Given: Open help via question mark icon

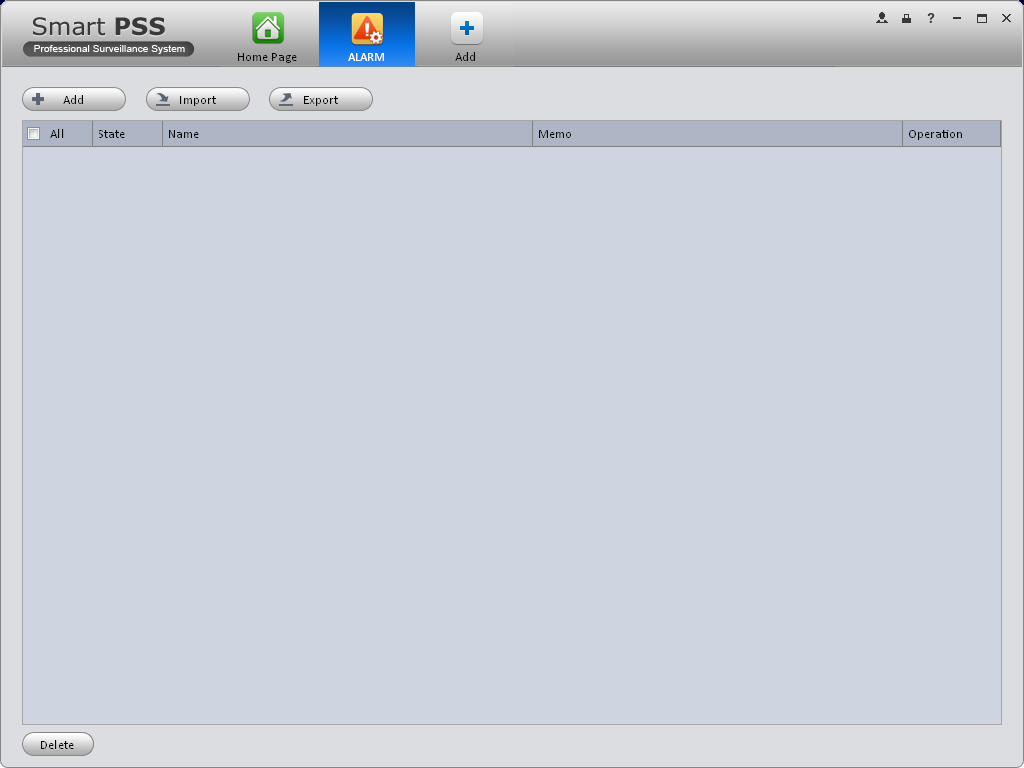Looking at the screenshot, I should point(931,18).
